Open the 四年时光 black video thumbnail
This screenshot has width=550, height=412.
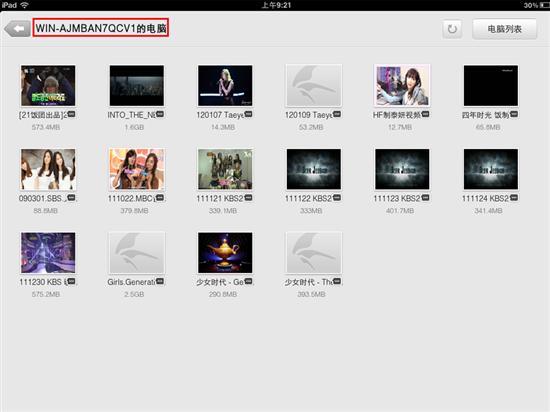tap(490, 85)
